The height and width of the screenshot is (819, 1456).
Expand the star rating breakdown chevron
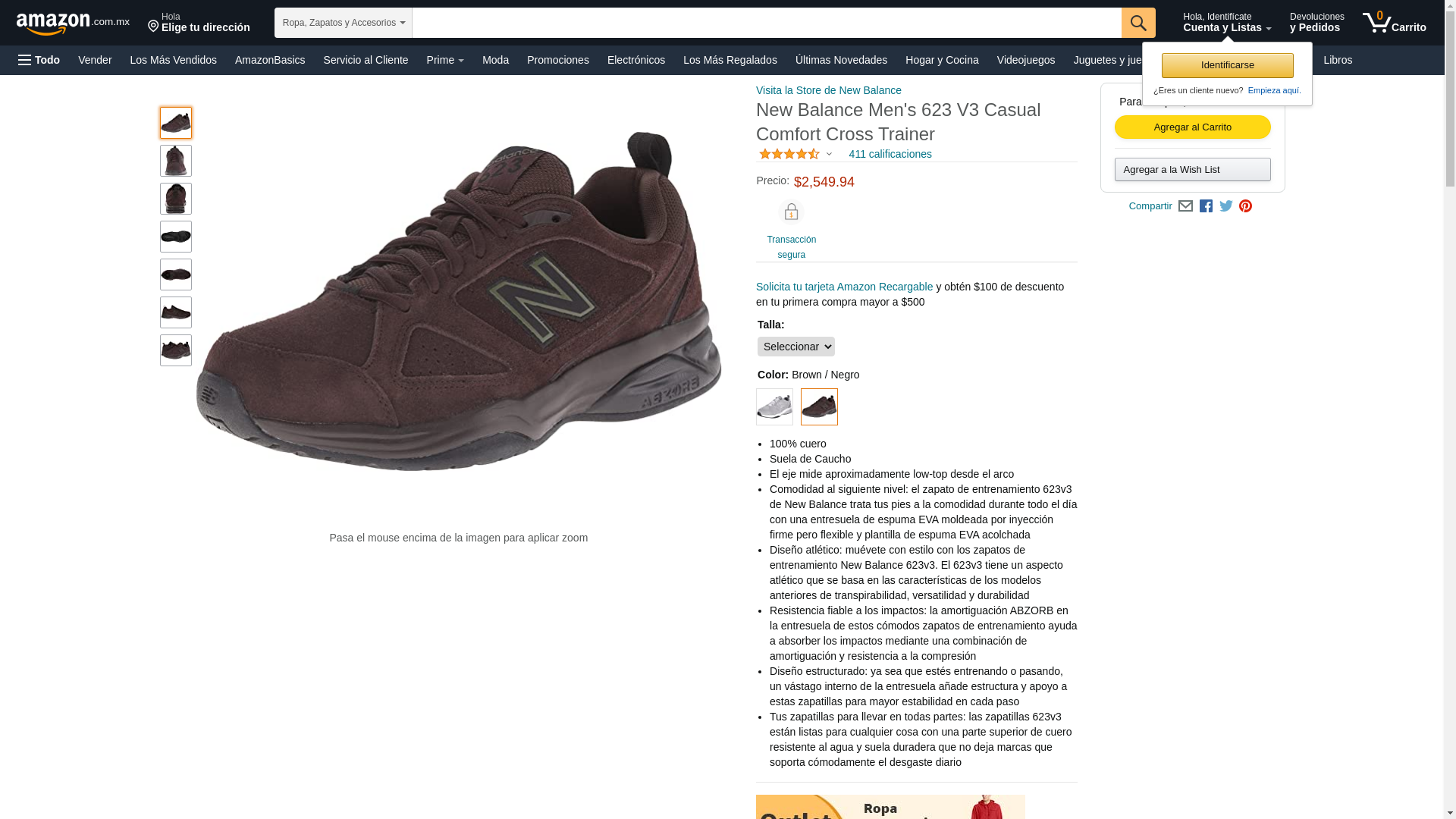pos(829,155)
